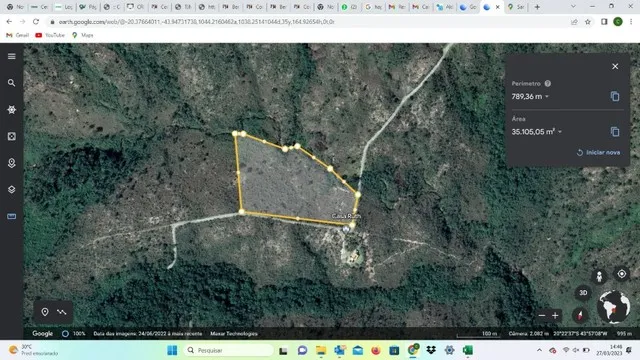The width and height of the screenshot is (640, 360).
Task: Click the Add placemark tool
Action: click(45, 312)
